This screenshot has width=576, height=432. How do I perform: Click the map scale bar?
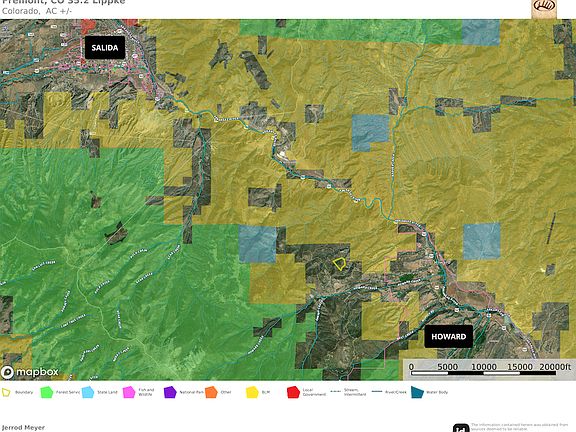click(x=483, y=373)
